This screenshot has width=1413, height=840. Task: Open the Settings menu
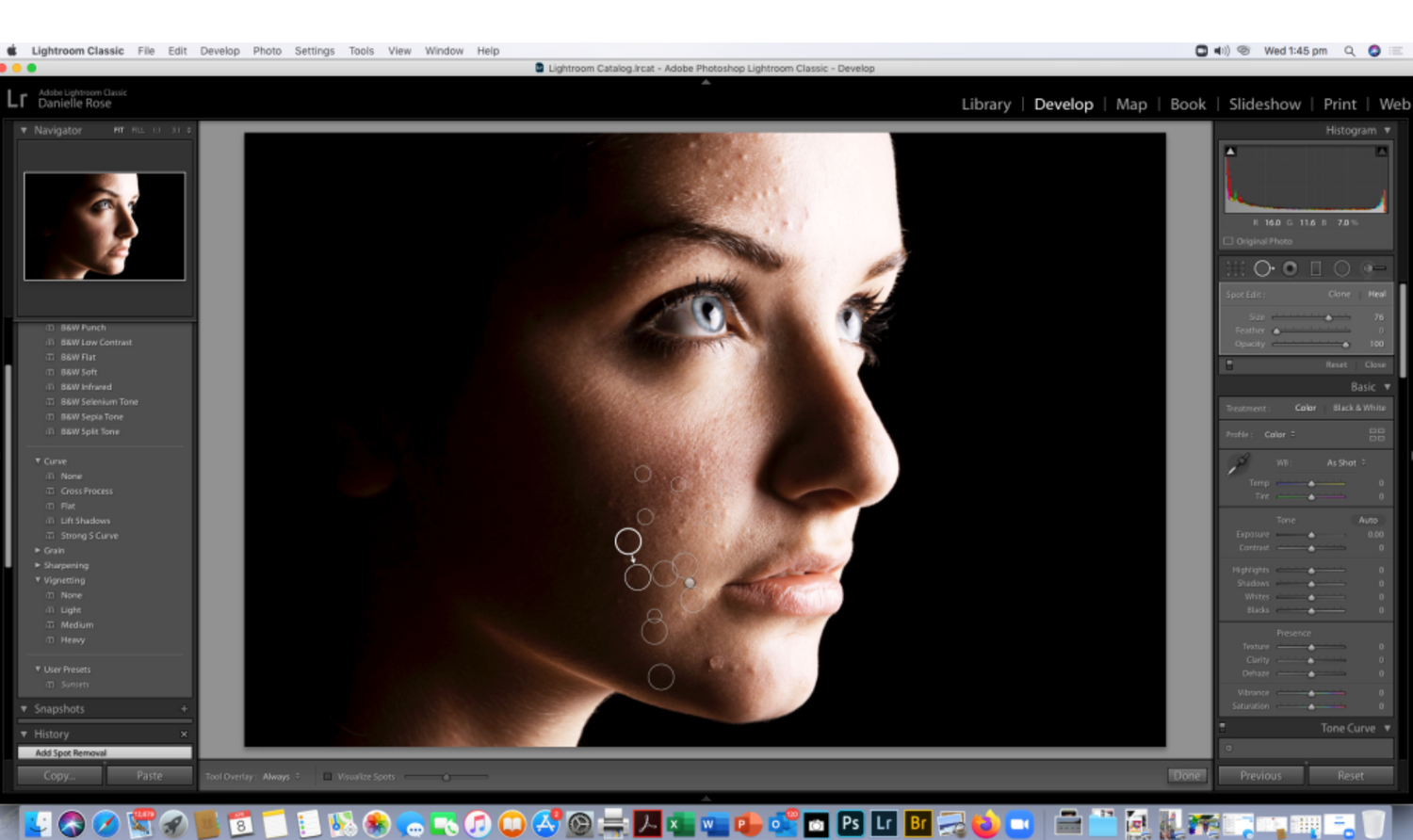tap(315, 51)
